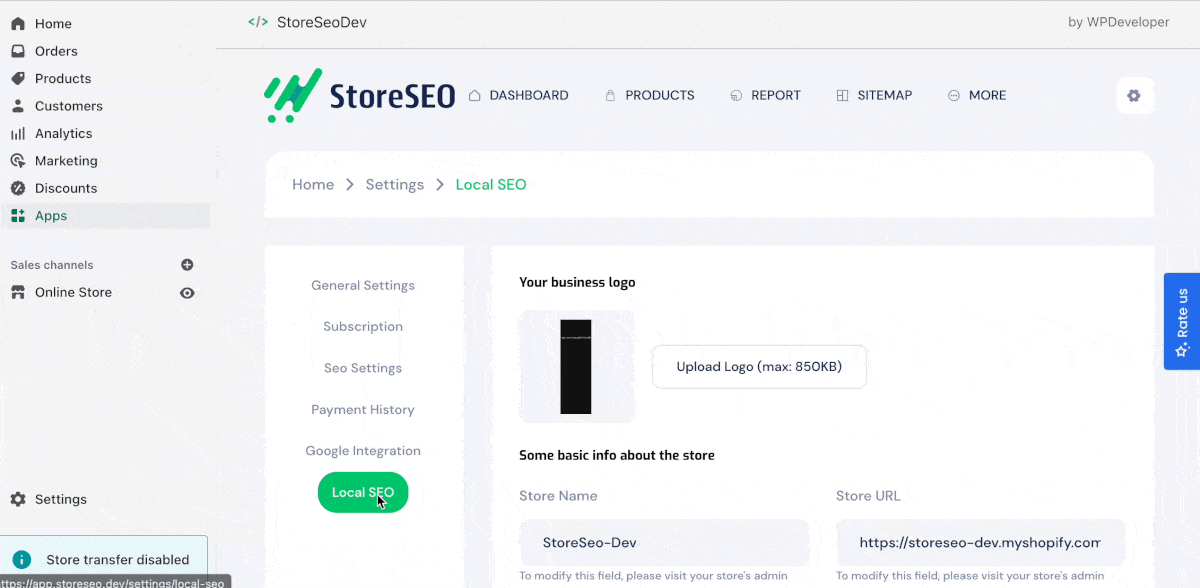Screen dimensions: 1200x588
Task: Click the Discounts badge icon
Action: click(18, 188)
